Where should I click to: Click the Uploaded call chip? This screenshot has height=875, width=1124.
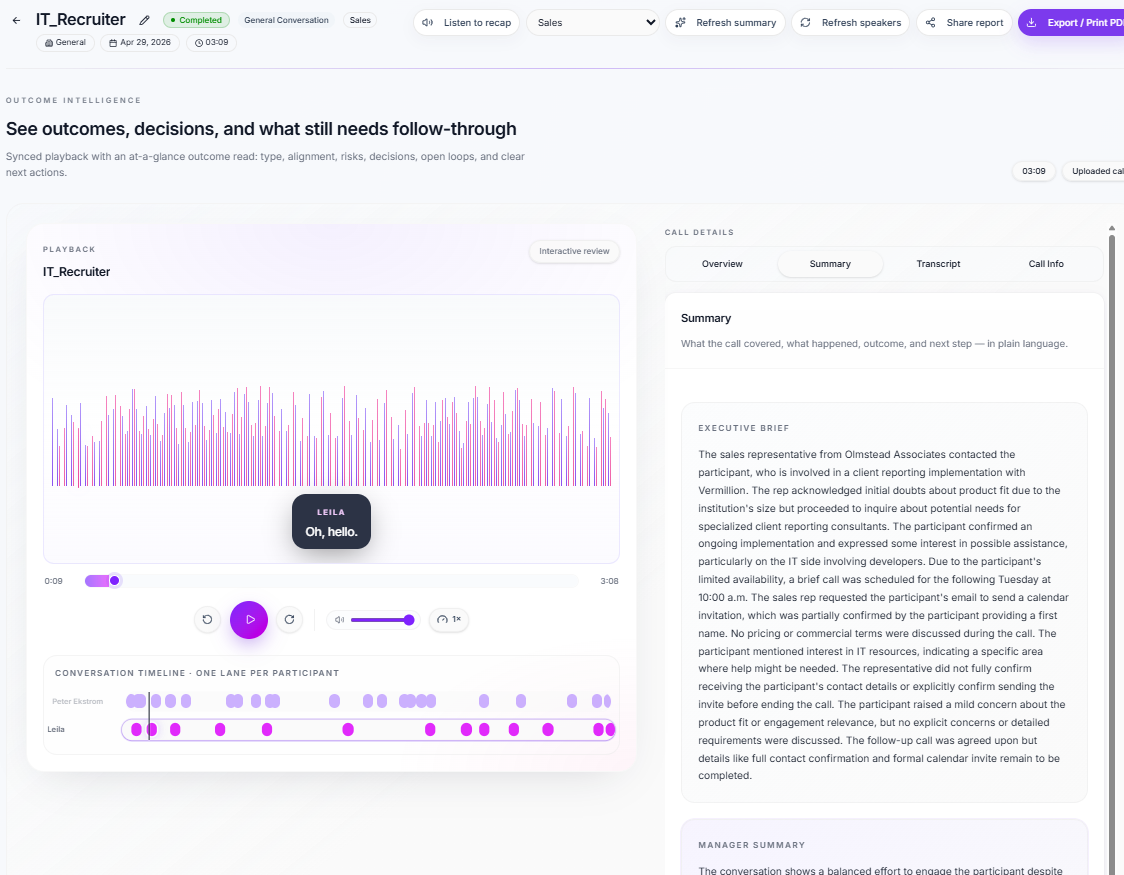click(1093, 171)
